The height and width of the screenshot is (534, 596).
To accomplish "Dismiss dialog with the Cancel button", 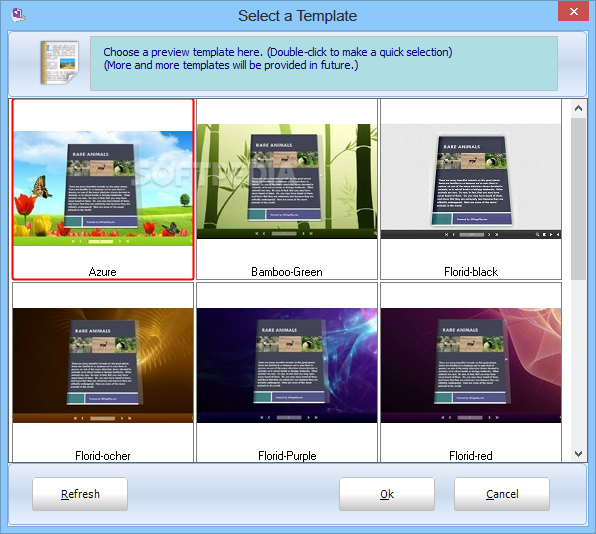I will tap(502, 494).
